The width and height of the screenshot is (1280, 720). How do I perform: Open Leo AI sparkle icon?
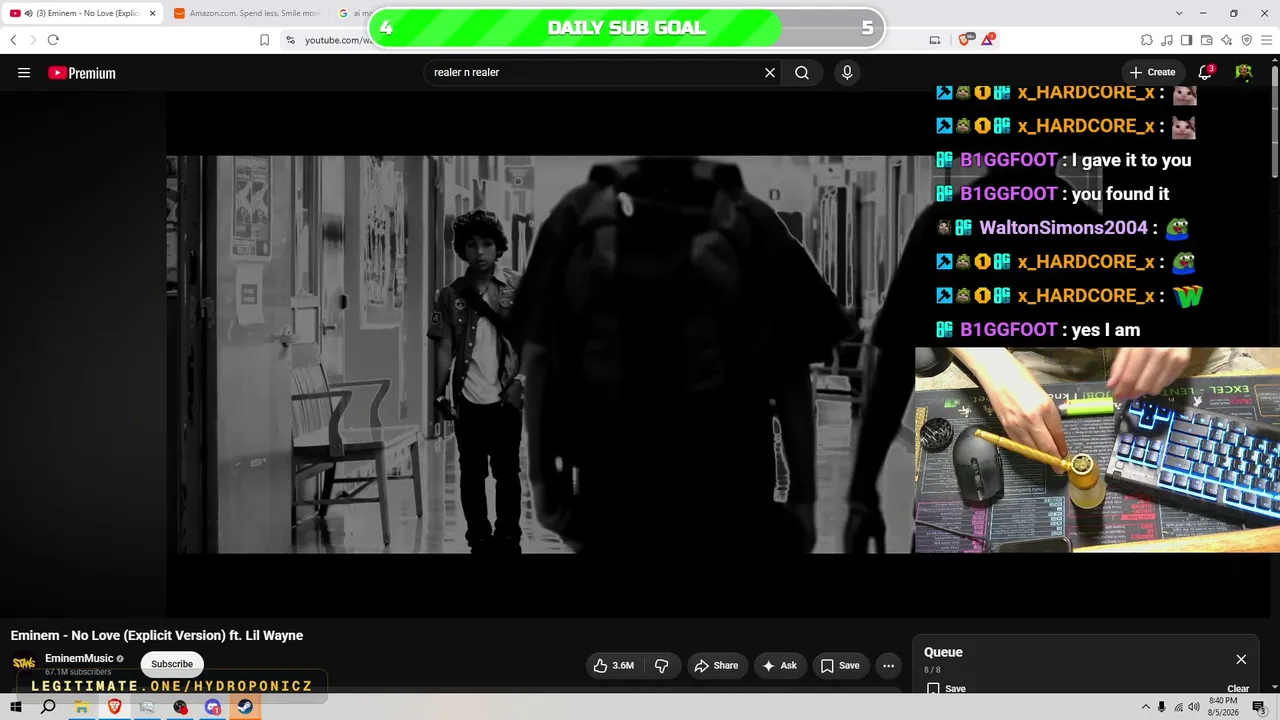click(x=1227, y=40)
